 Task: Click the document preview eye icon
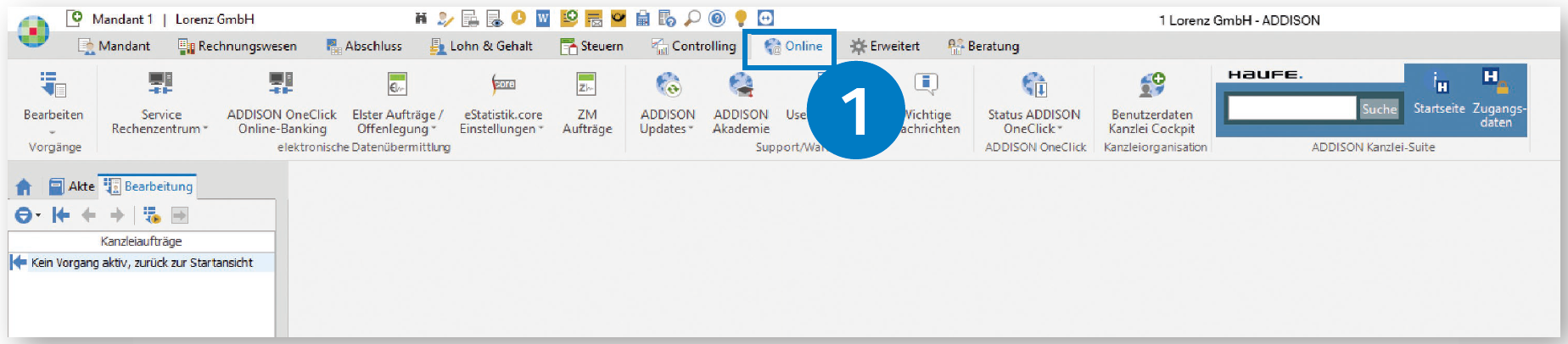point(495,18)
